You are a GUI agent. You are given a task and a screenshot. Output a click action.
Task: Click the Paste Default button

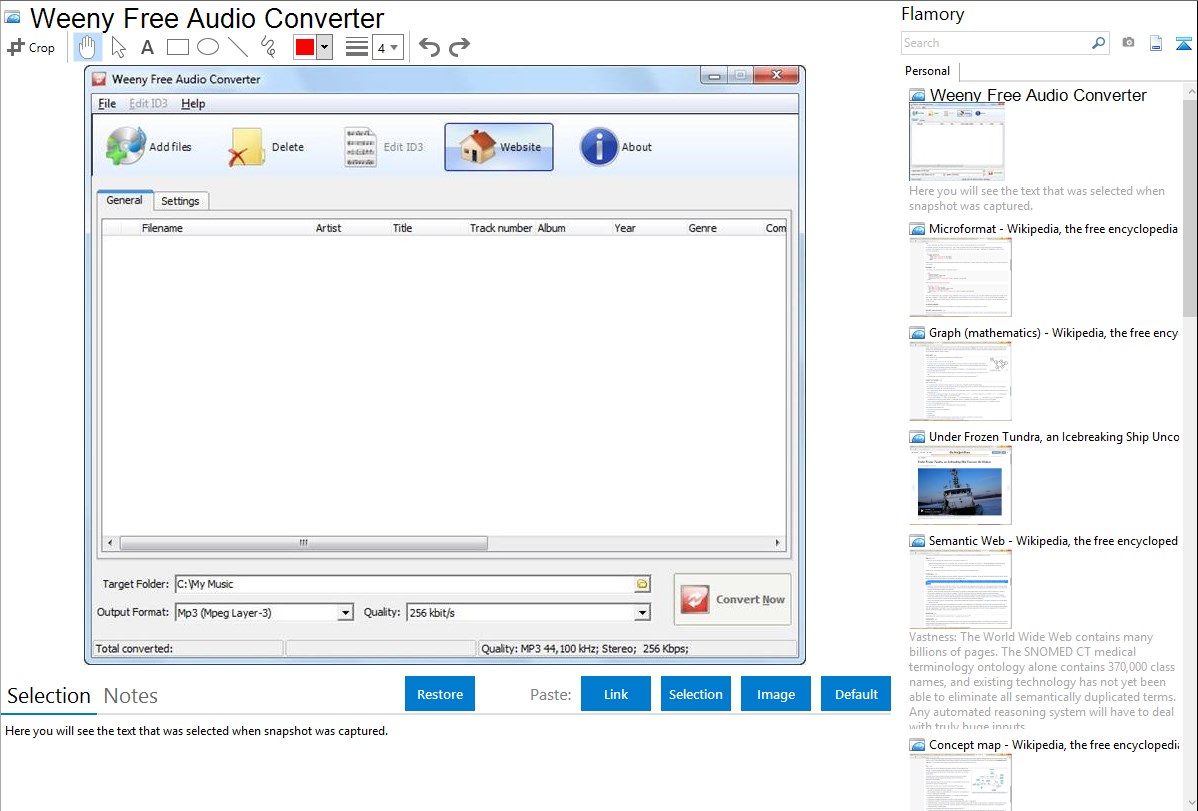(856, 694)
